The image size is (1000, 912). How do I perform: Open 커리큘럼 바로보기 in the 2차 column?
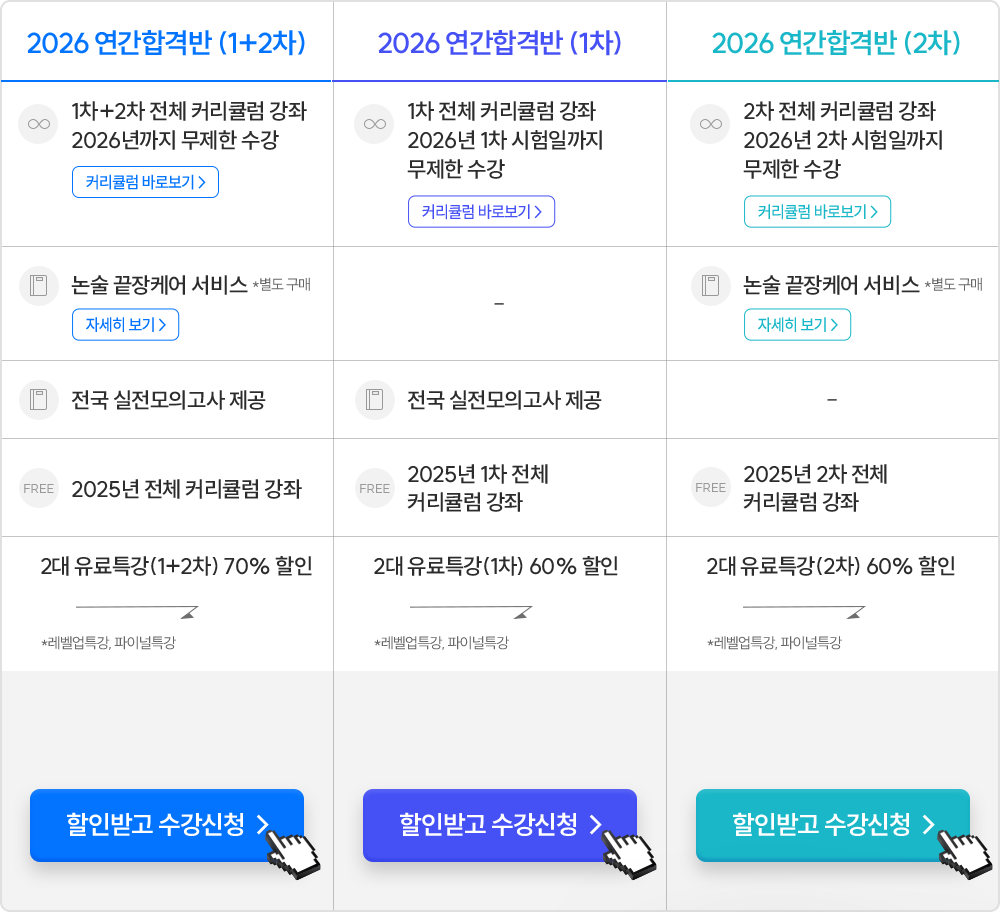[817, 212]
